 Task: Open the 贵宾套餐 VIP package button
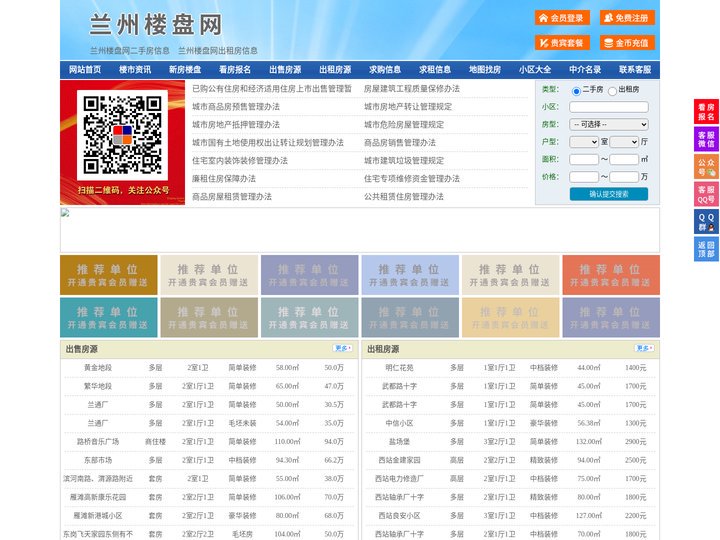click(x=562, y=43)
